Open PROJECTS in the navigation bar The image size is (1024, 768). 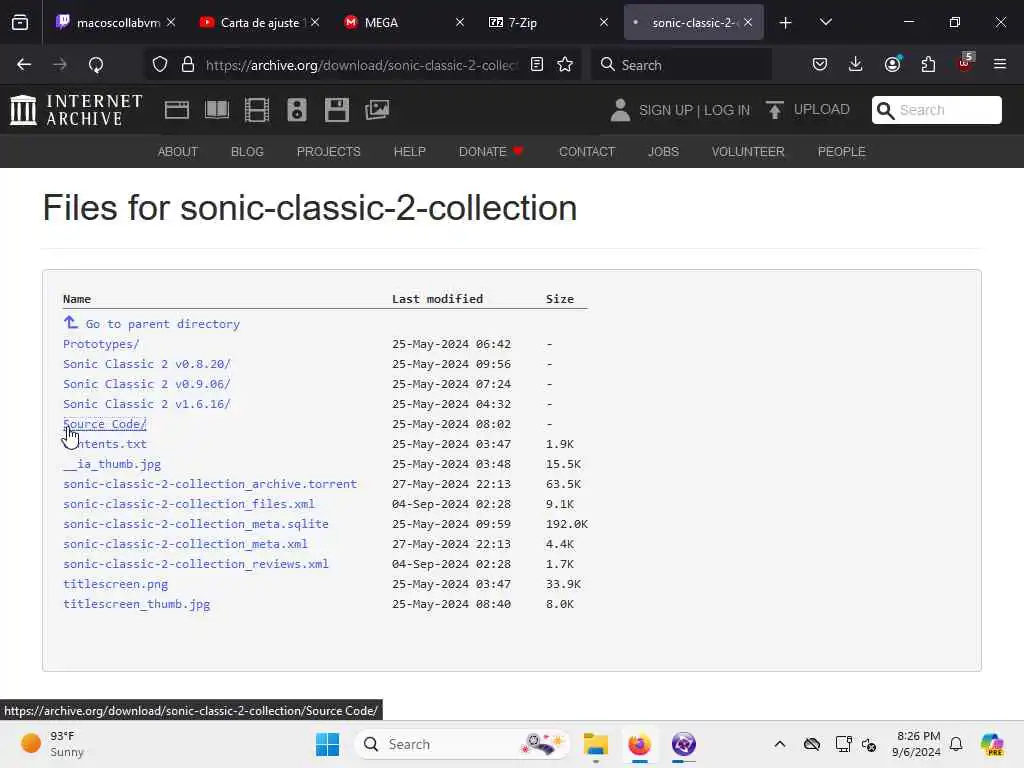tap(328, 152)
